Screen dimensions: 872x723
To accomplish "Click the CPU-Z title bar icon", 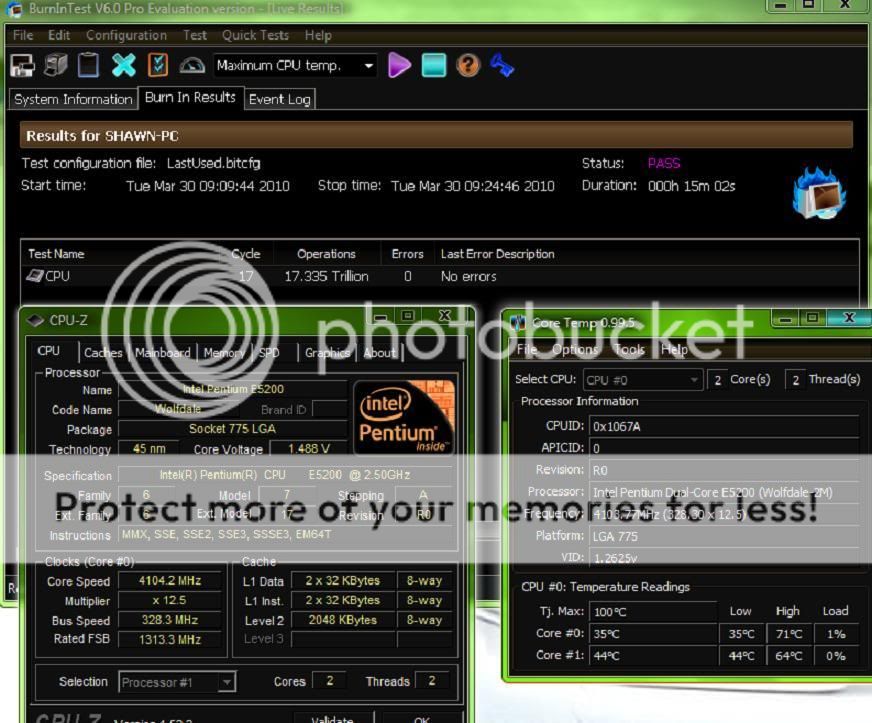I will pos(35,320).
